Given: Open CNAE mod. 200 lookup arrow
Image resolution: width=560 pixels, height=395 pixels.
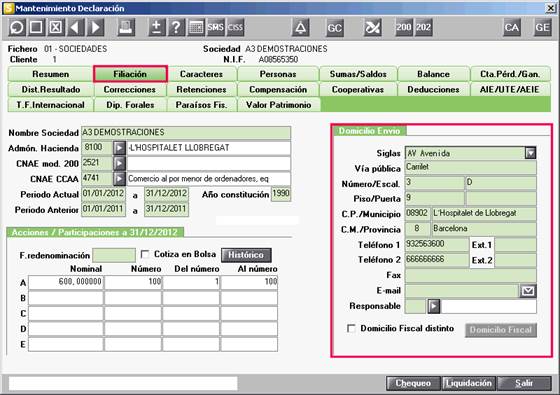Looking at the screenshot, I should [x=119, y=163].
